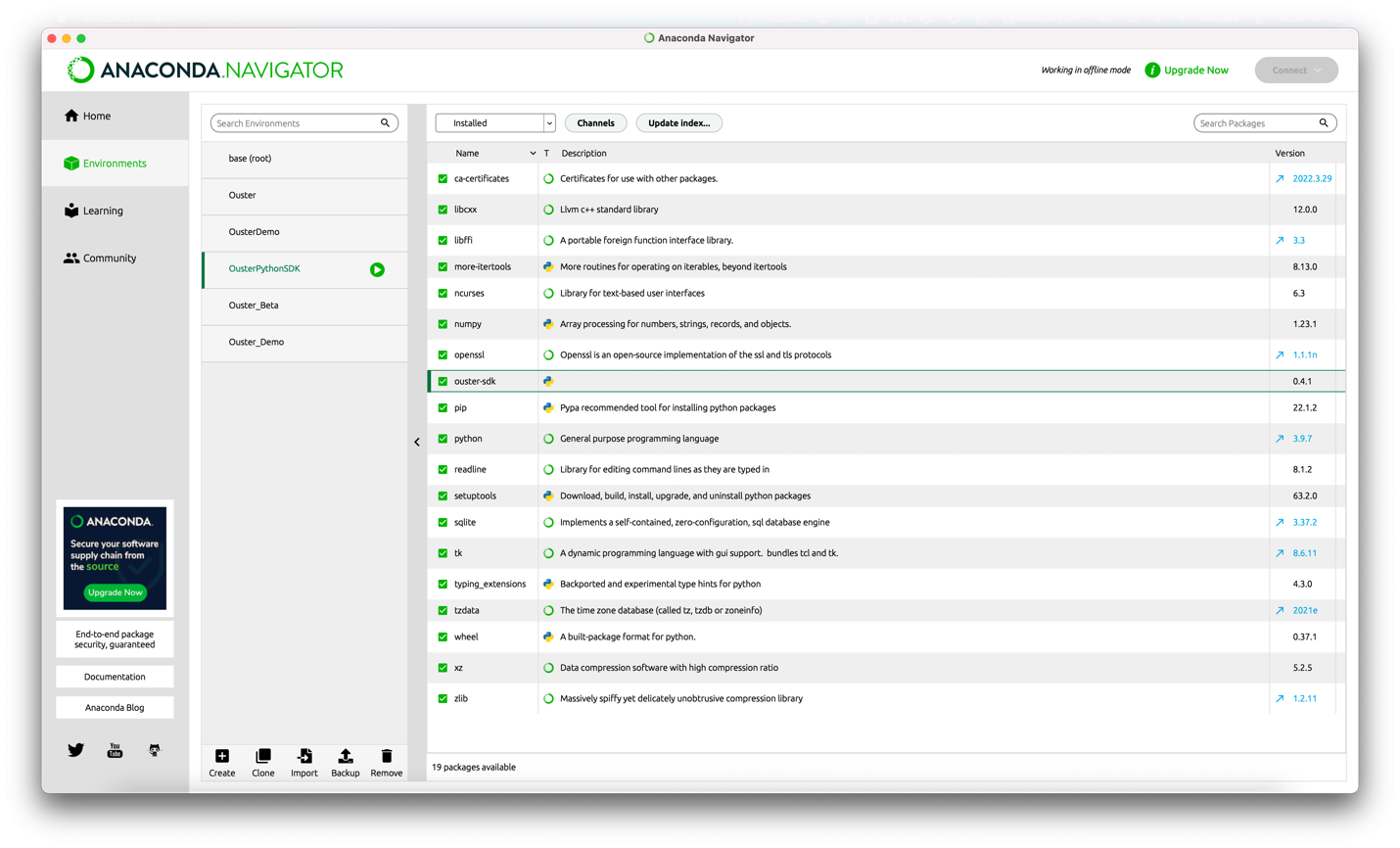The image size is (1400, 848).
Task: Click the typing_extensions package name
Action: (x=490, y=584)
